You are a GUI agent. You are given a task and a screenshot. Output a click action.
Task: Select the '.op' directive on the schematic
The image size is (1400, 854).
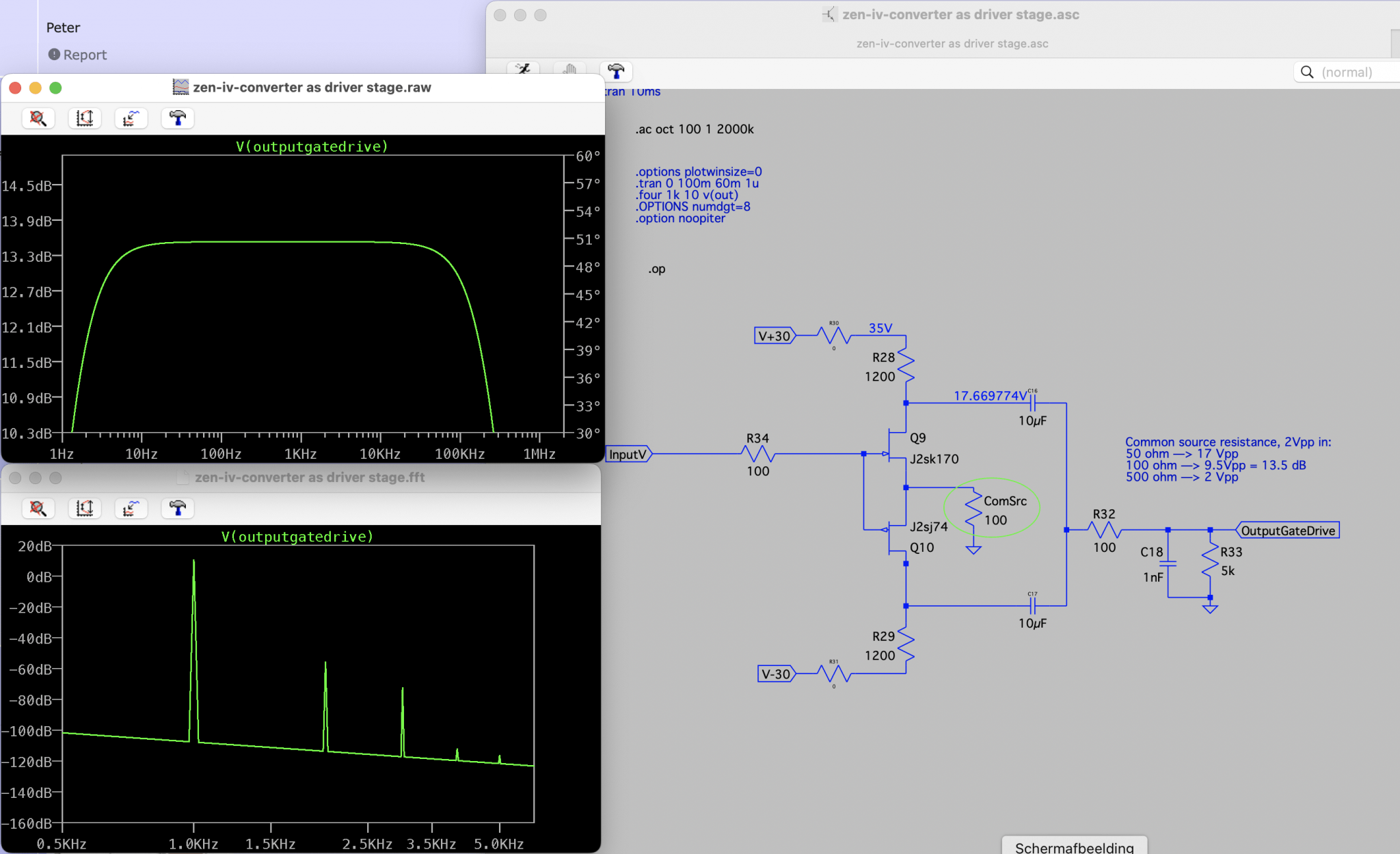point(657,269)
